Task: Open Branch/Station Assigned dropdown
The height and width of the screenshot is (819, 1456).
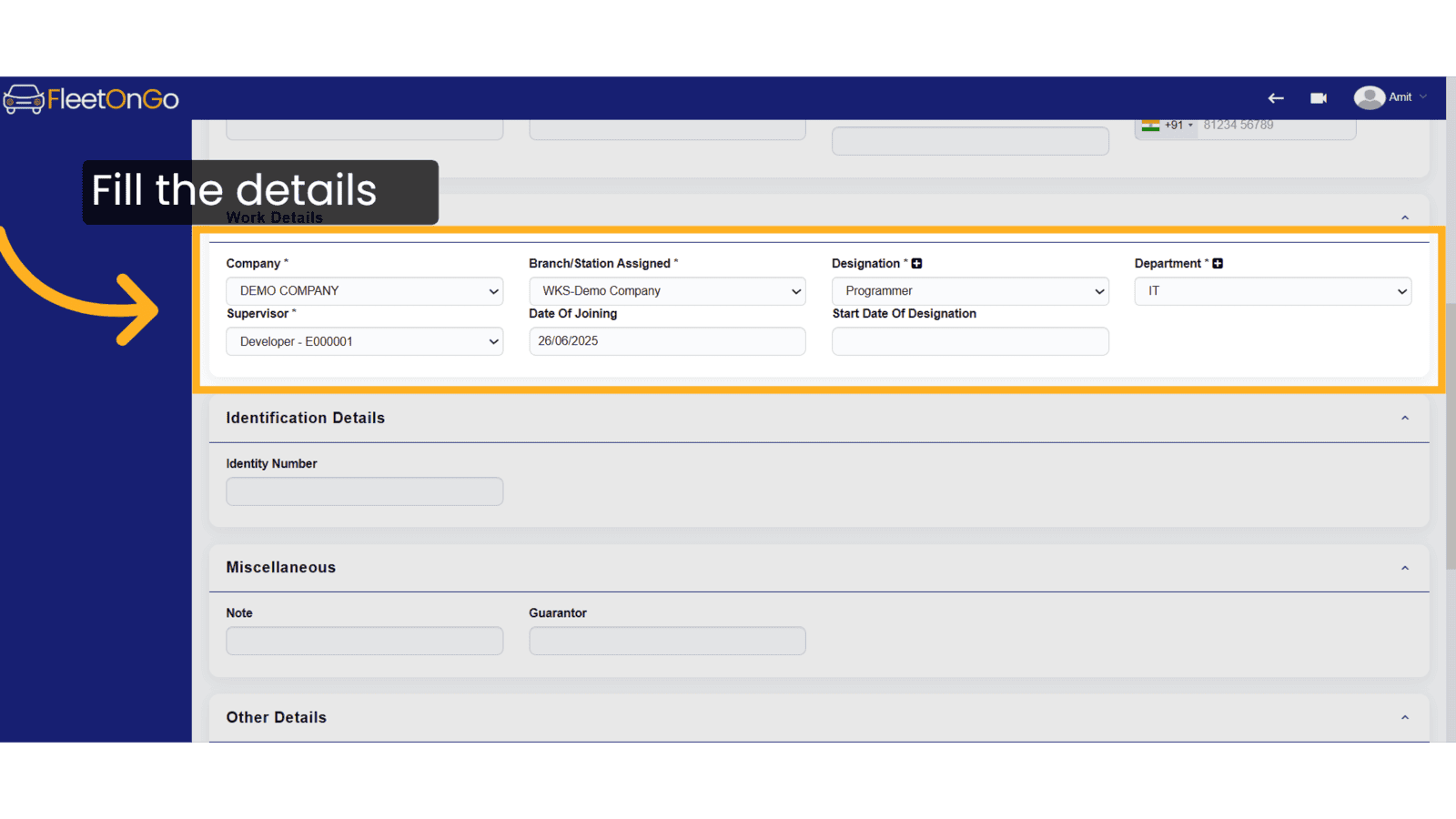Action: [667, 291]
